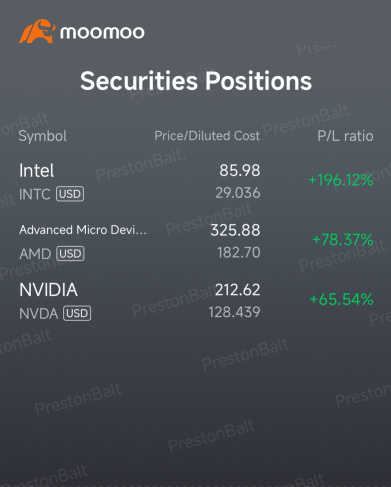391x487 pixels.
Task: Select the +65.54% P/L ratio value
Action: (341, 299)
